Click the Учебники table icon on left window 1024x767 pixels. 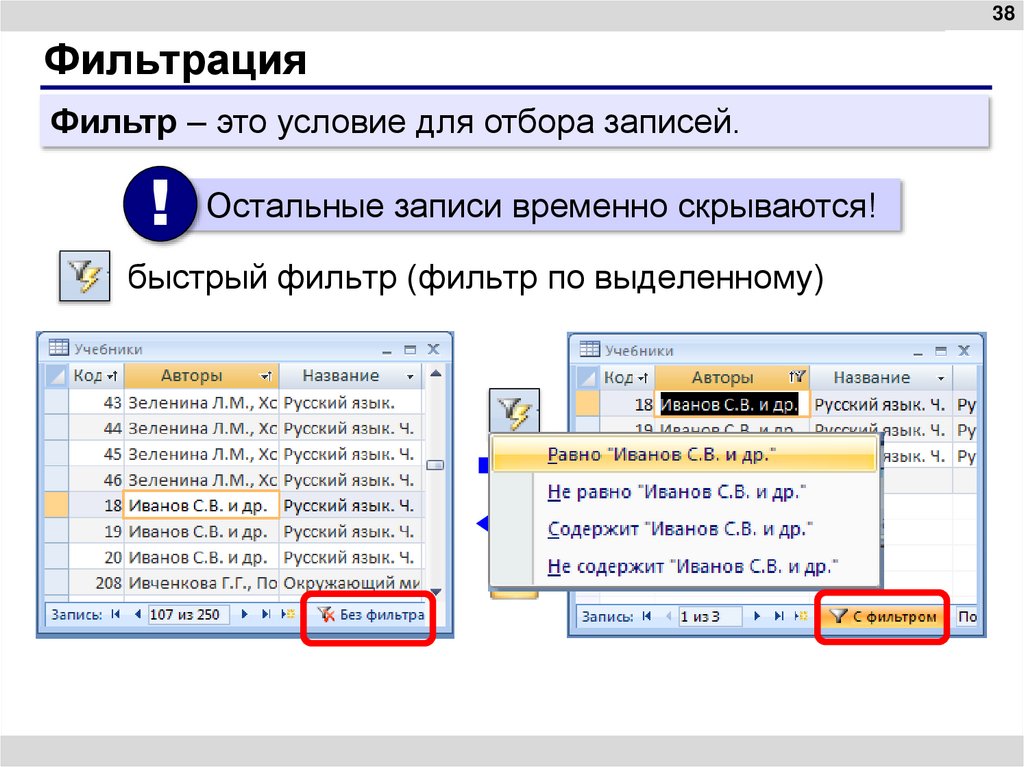tap(57, 348)
